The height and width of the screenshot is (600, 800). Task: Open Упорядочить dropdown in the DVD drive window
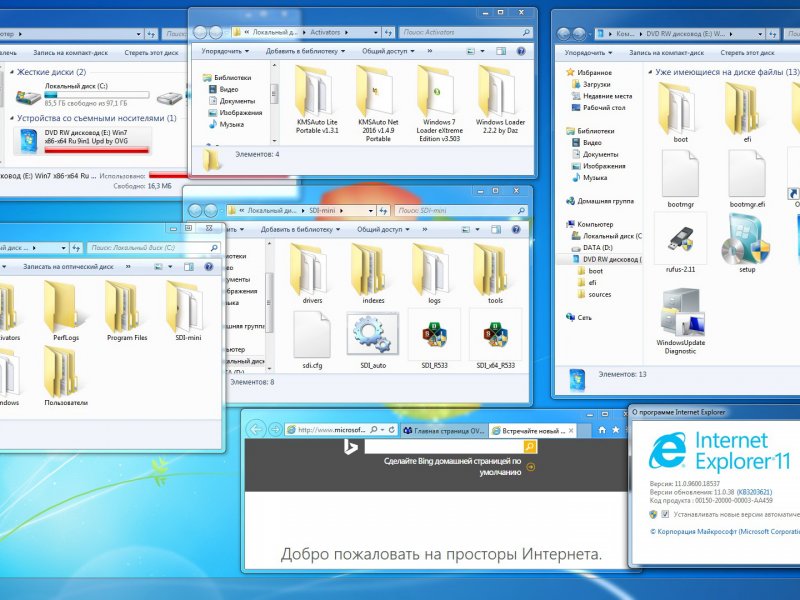point(588,53)
